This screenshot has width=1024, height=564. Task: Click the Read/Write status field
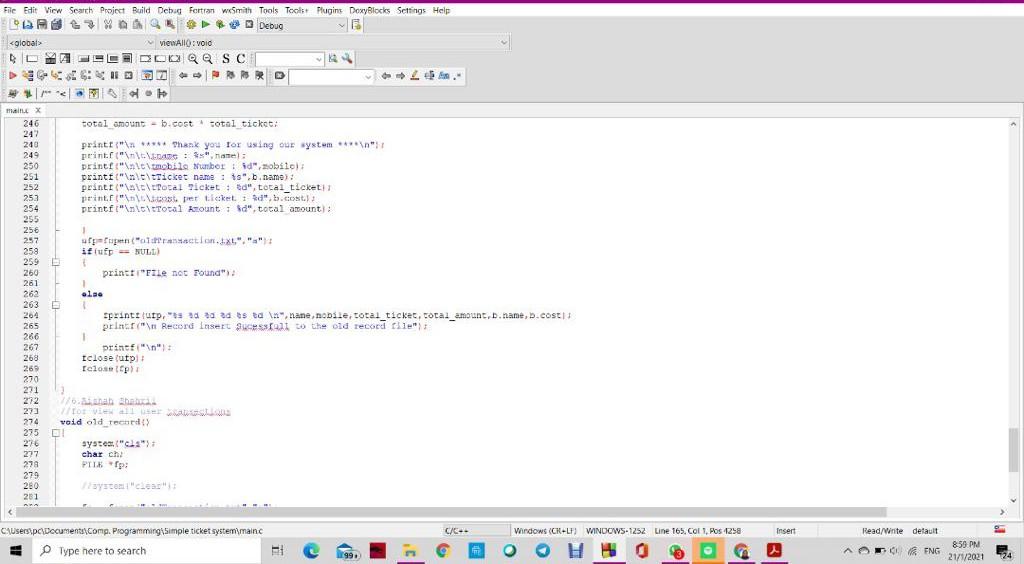(882, 531)
